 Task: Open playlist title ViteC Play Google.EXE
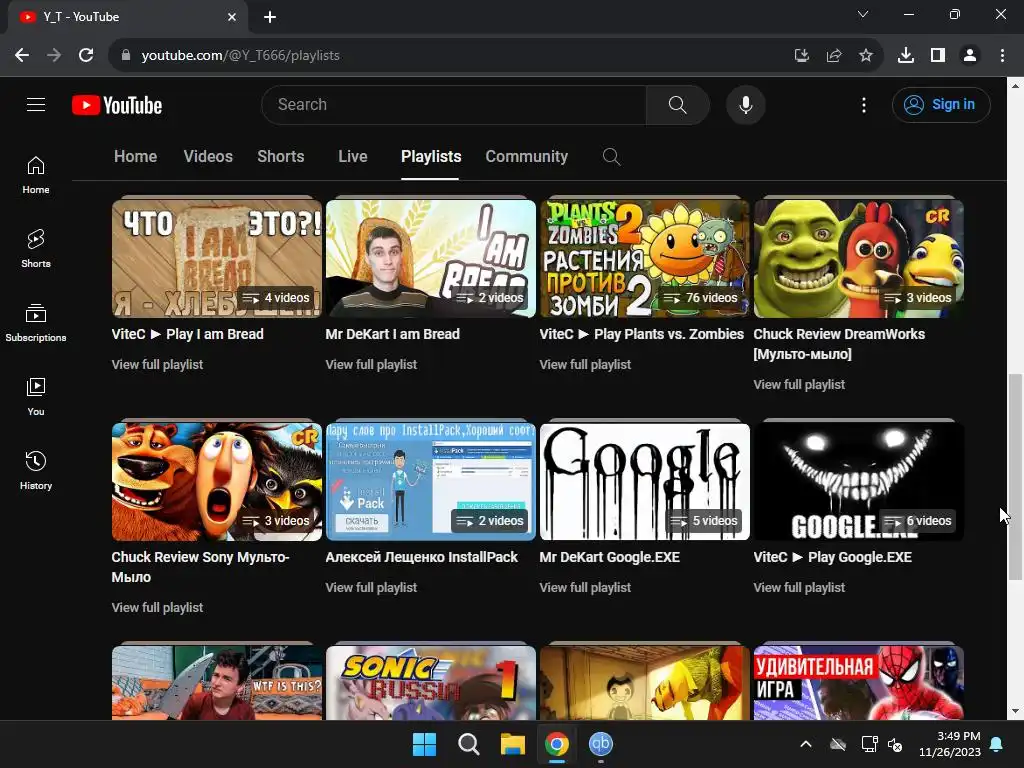(833, 557)
